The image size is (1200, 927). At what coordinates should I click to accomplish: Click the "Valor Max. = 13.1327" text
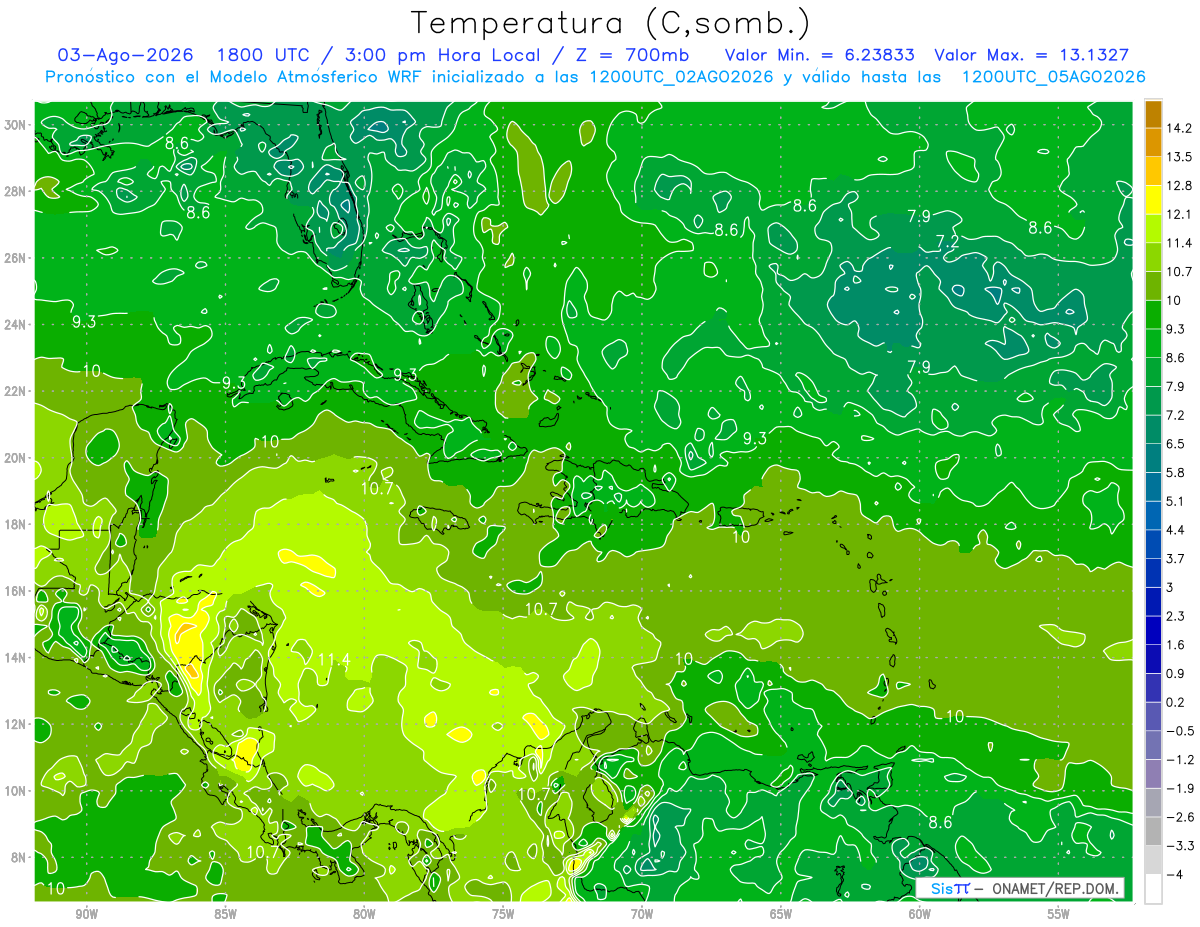point(1032,55)
